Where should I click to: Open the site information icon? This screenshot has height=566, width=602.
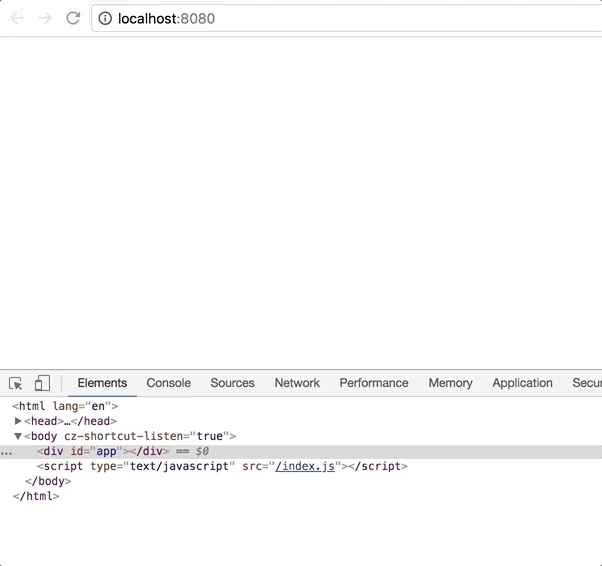pos(105,18)
